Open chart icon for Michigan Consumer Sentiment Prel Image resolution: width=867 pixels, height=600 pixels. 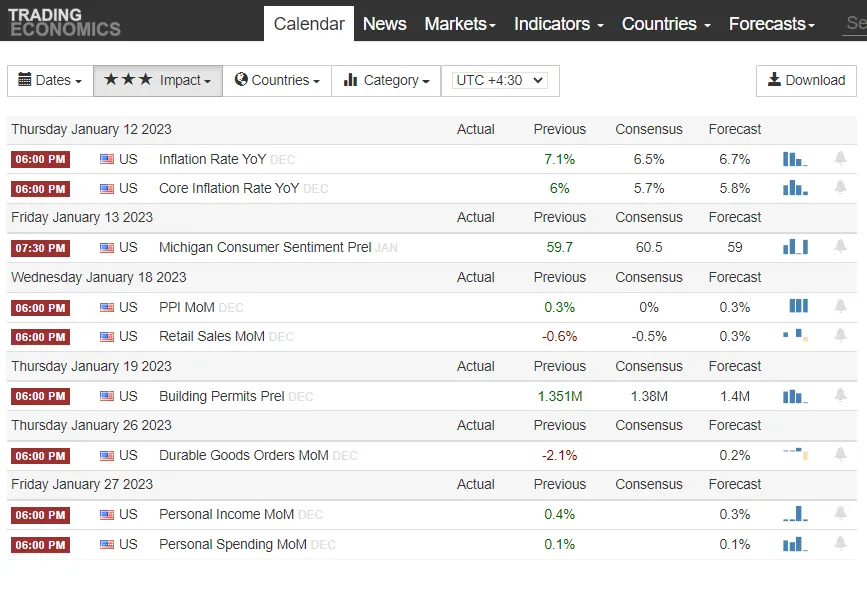tap(795, 247)
